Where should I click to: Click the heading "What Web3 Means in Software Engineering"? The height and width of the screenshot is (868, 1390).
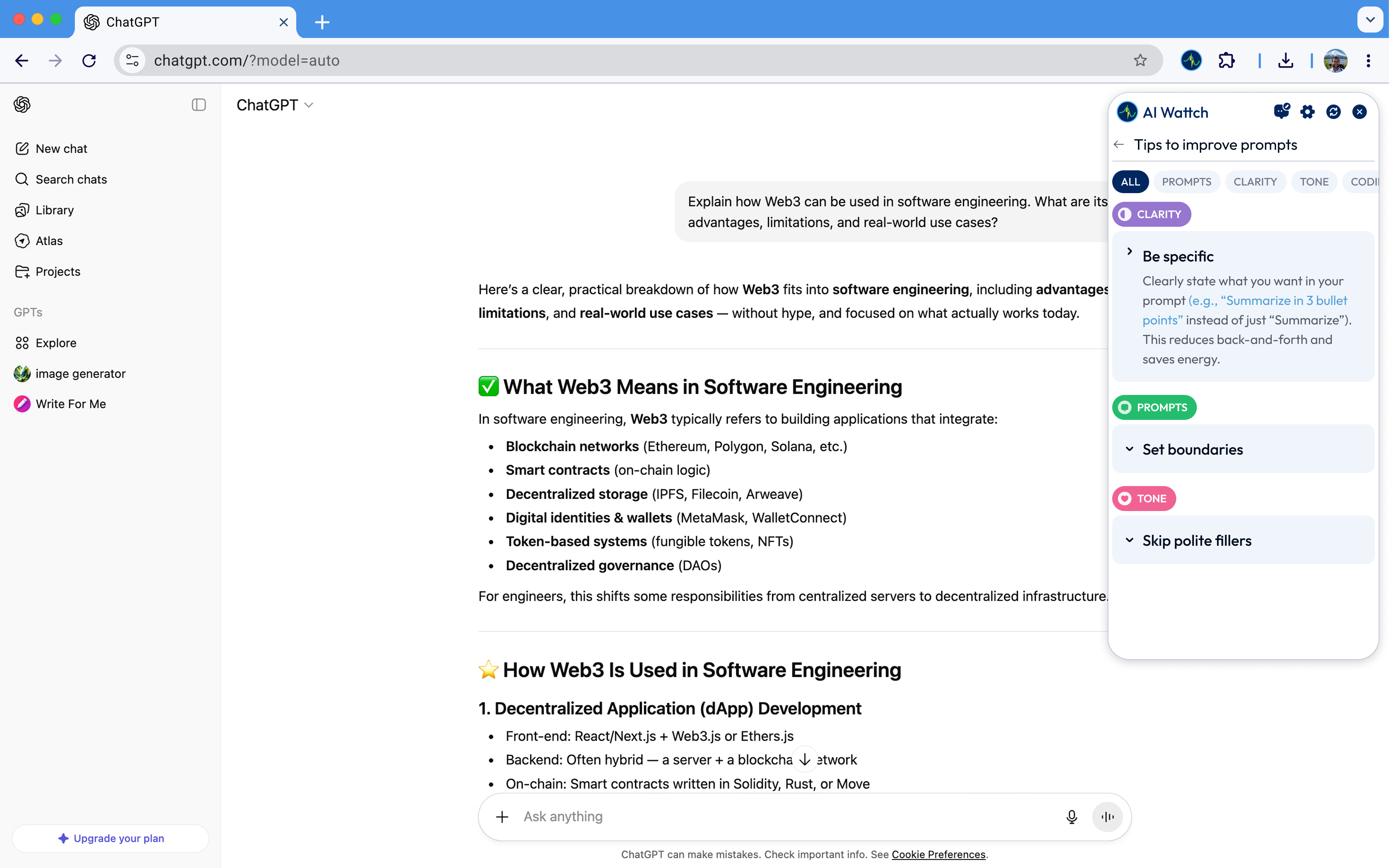(702, 387)
